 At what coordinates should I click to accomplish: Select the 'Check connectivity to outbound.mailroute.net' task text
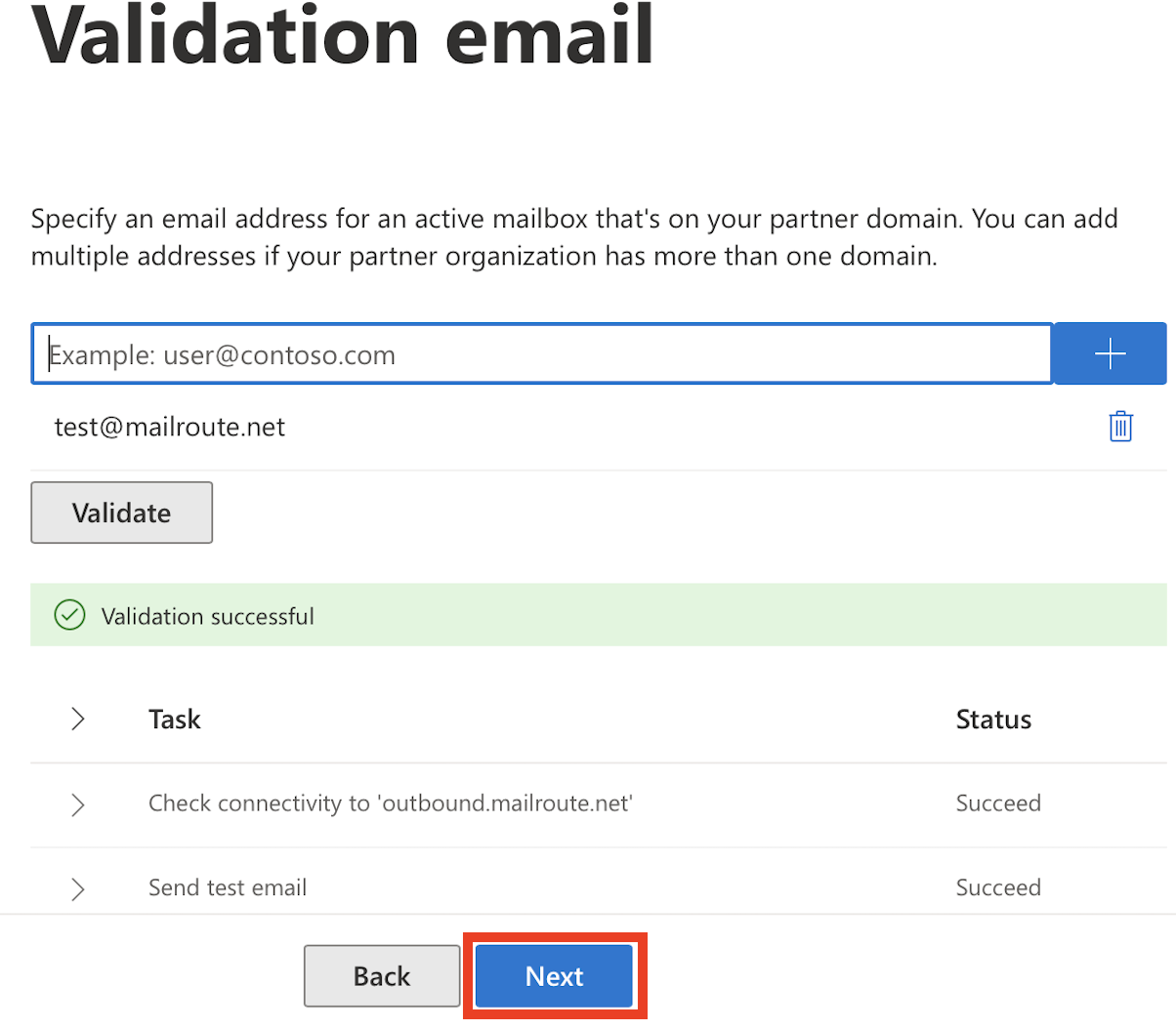[x=391, y=803]
